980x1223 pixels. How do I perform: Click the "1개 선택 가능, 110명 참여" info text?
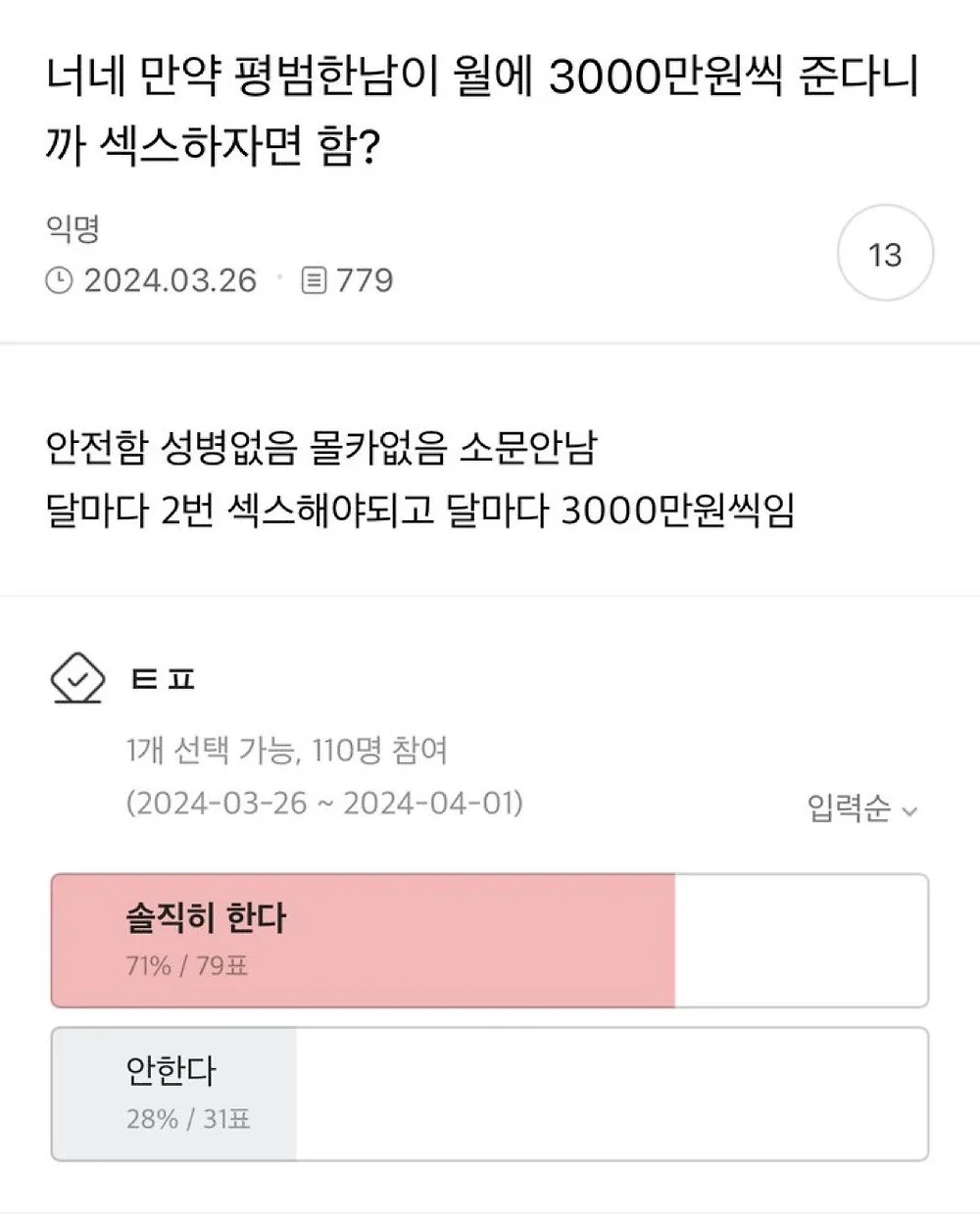[287, 752]
